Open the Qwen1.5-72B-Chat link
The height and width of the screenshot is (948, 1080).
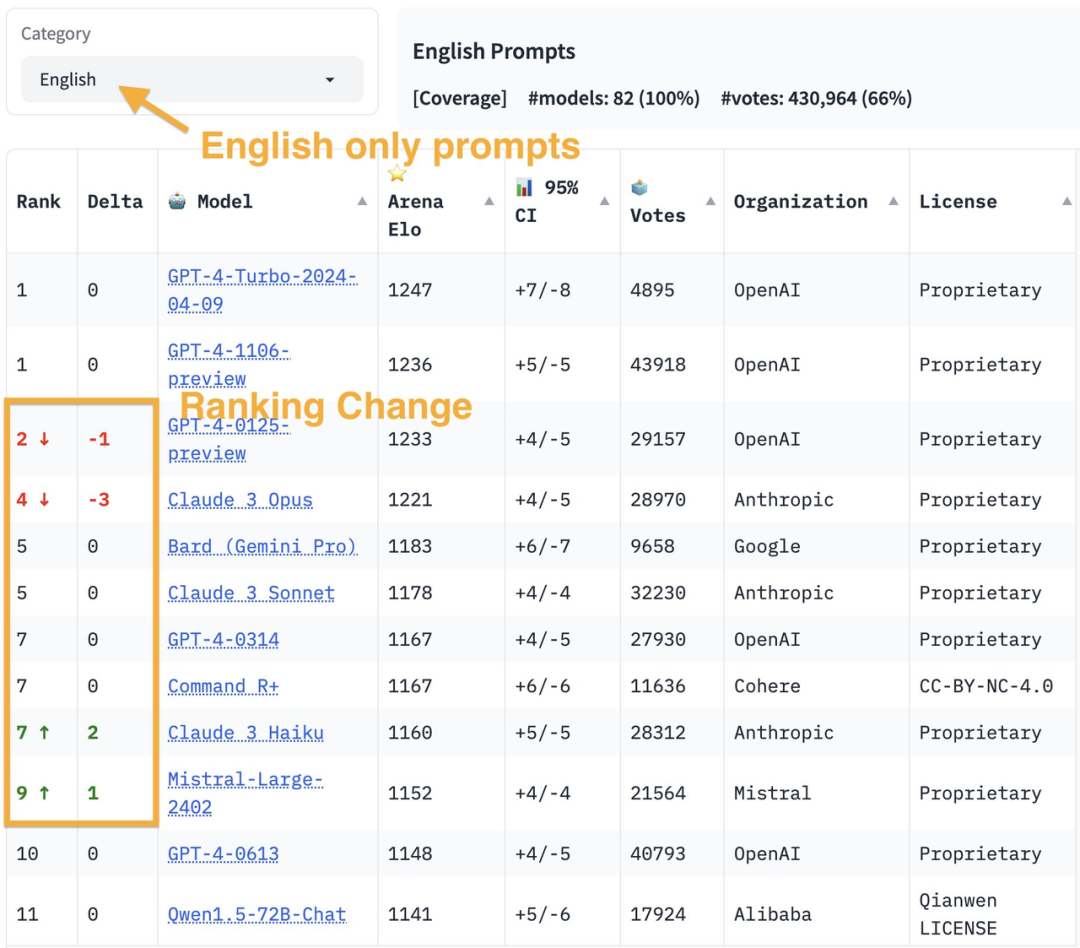tap(257, 914)
